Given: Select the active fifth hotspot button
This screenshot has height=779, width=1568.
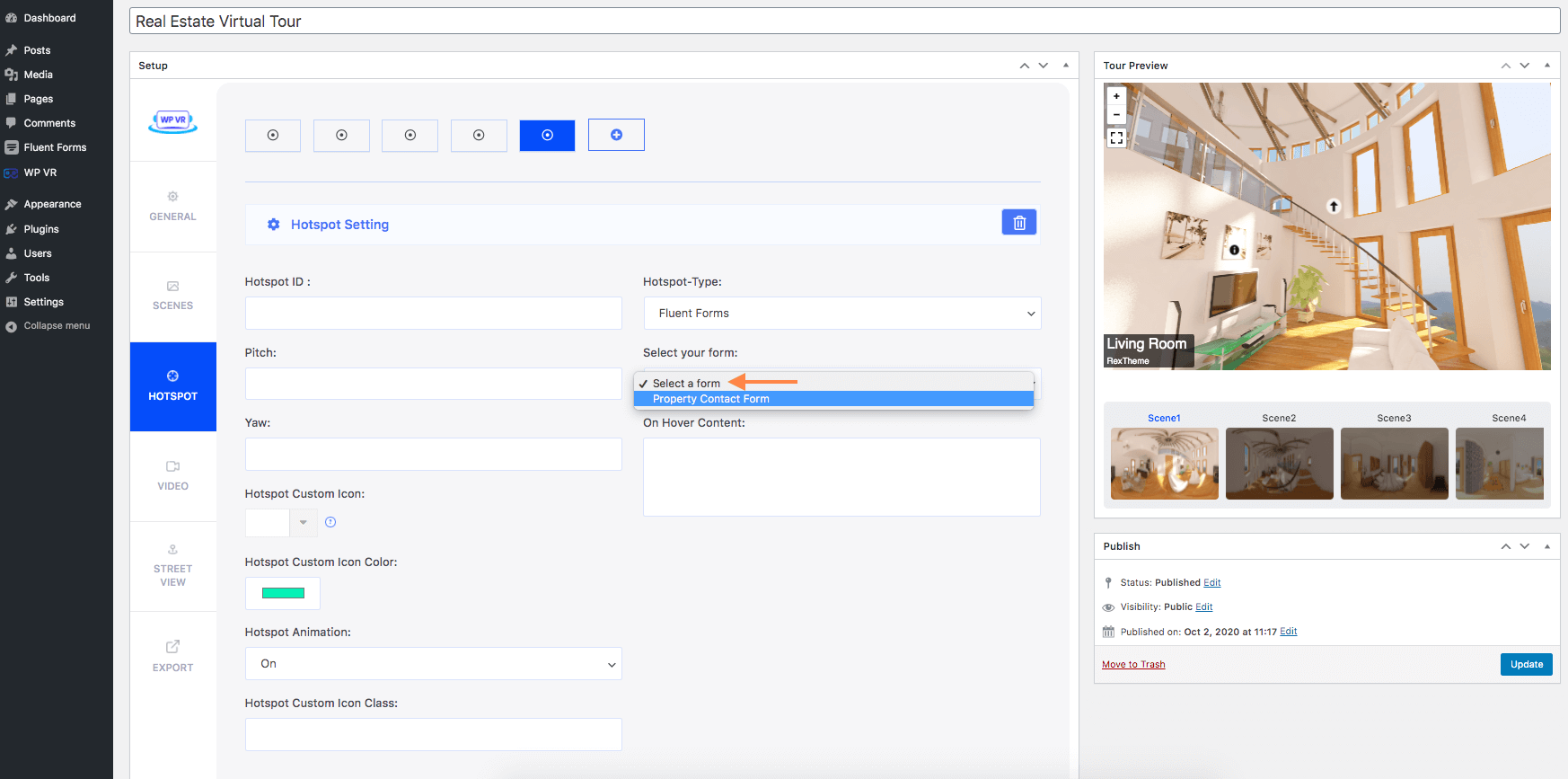Looking at the screenshot, I should pos(547,135).
